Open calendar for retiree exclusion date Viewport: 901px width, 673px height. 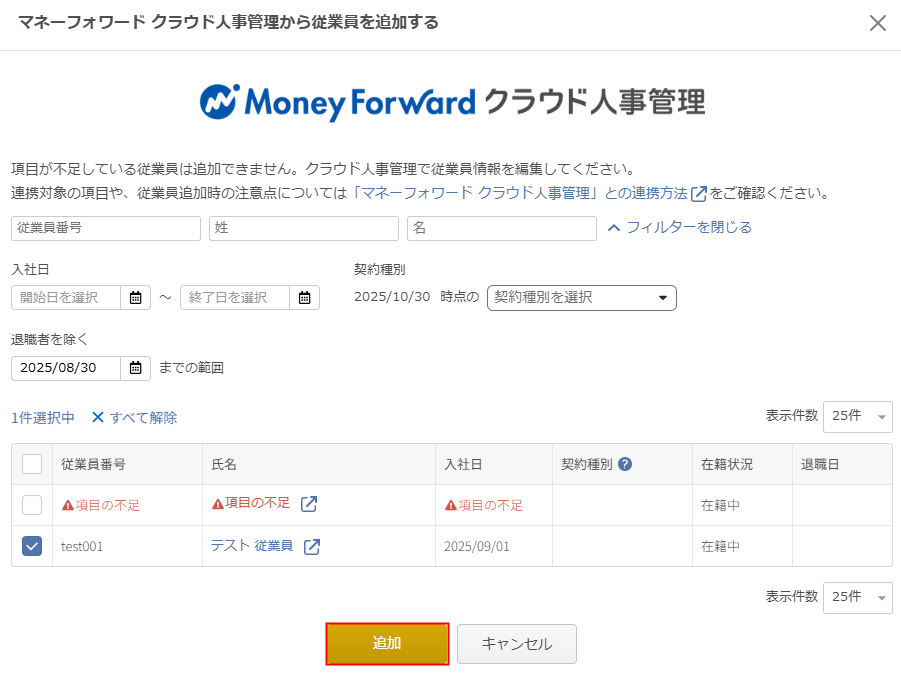tap(135, 367)
